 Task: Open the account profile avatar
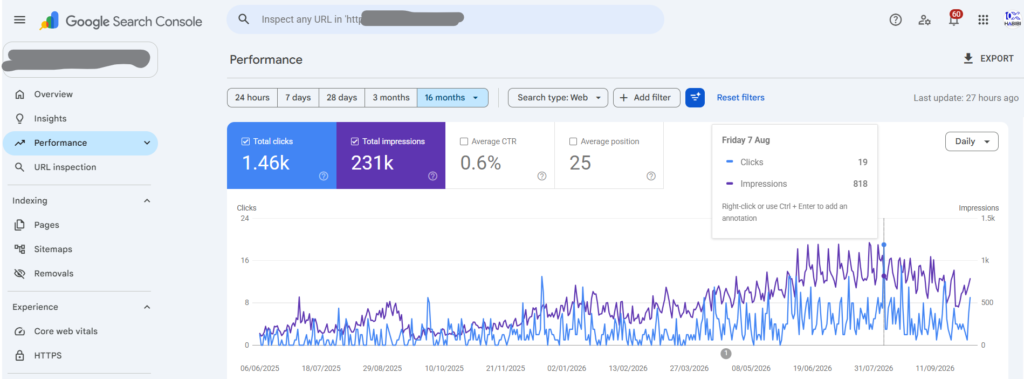(1012, 19)
